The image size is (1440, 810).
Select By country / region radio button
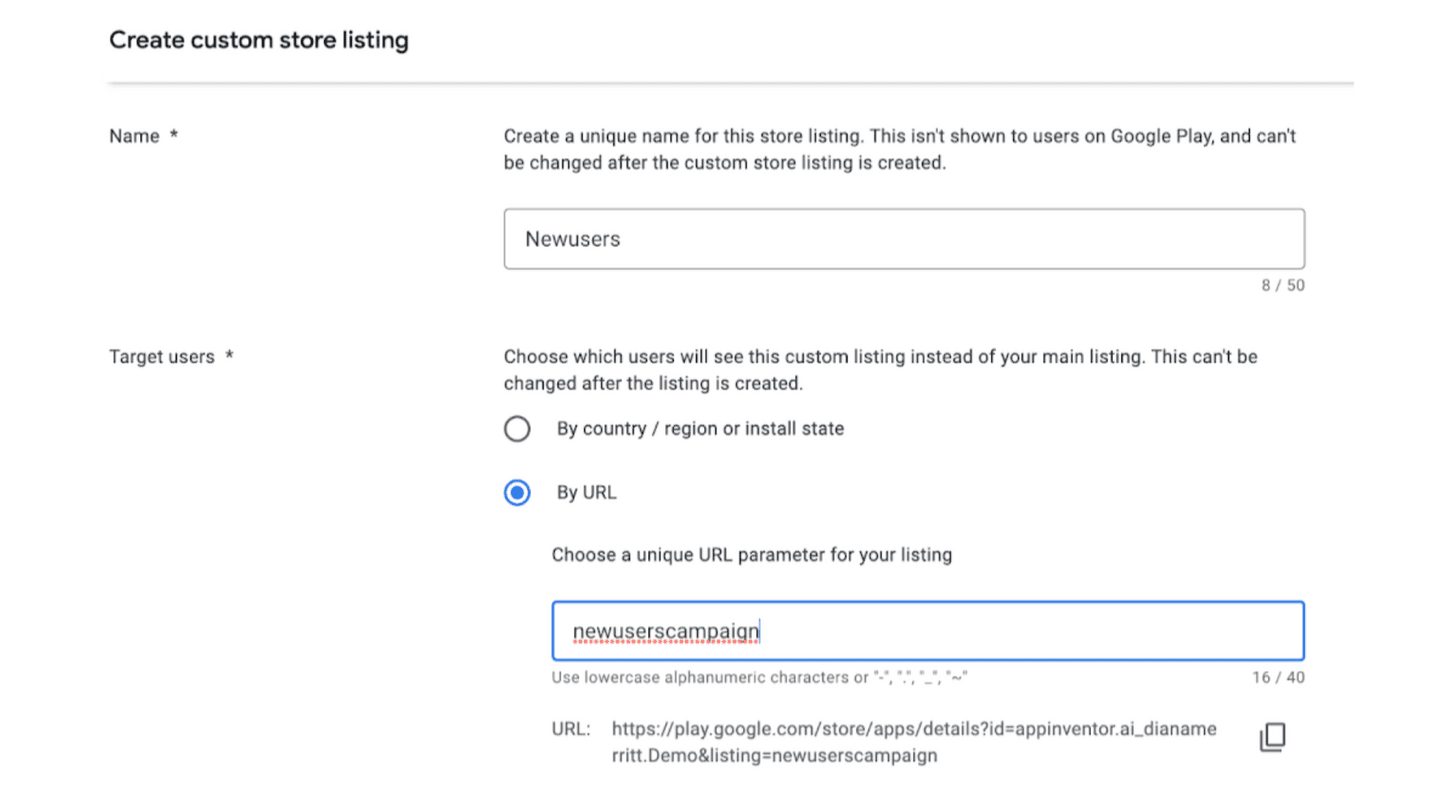pyautogui.click(x=517, y=429)
